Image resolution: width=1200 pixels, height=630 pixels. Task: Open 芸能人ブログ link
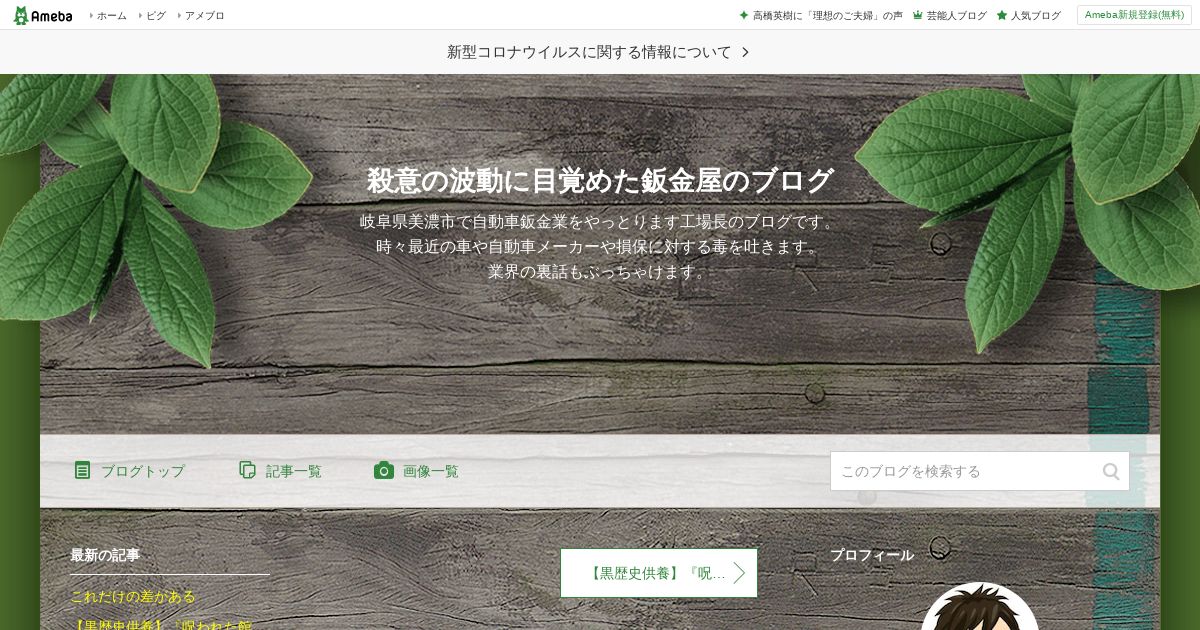[956, 15]
